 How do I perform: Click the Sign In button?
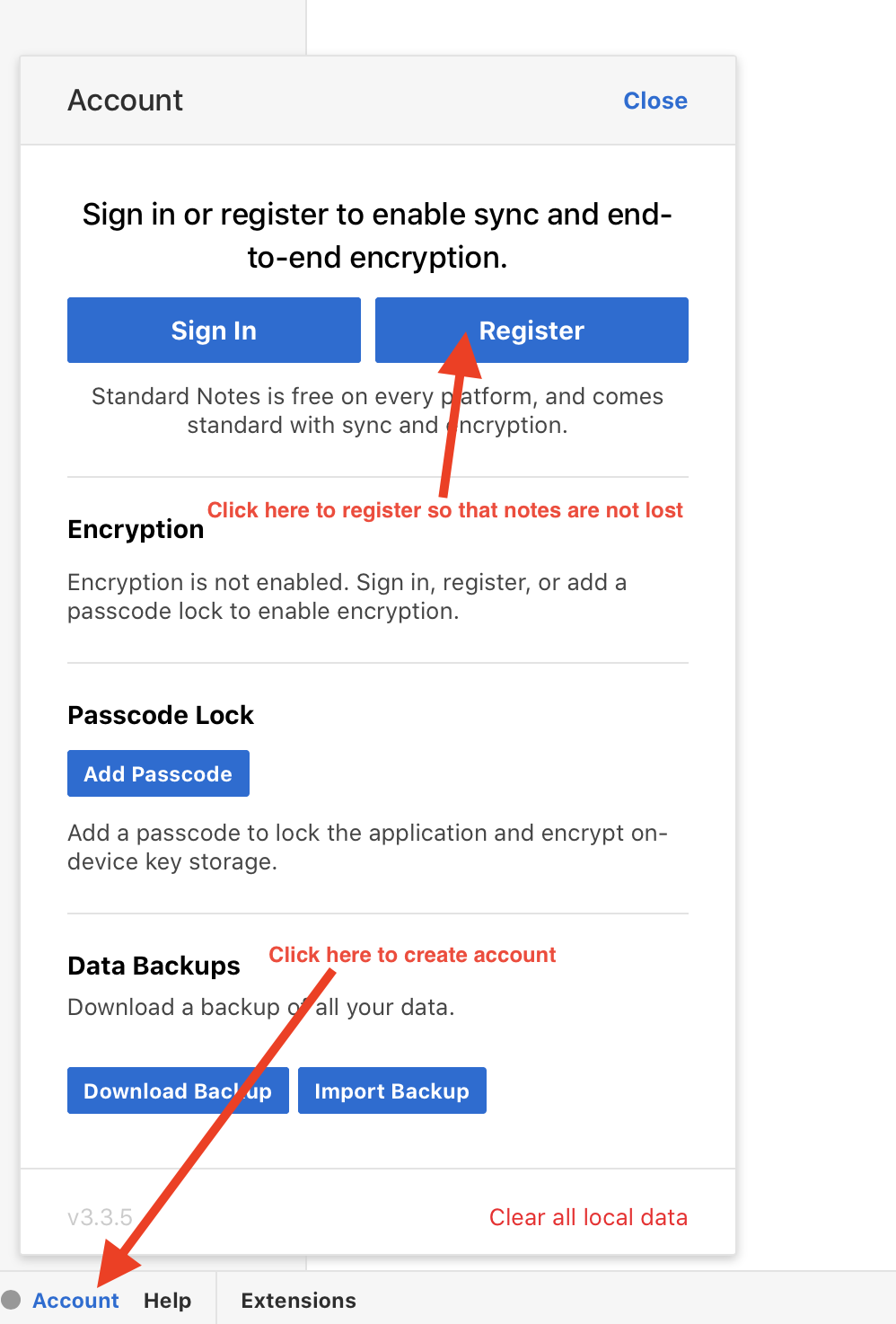tap(214, 331)
